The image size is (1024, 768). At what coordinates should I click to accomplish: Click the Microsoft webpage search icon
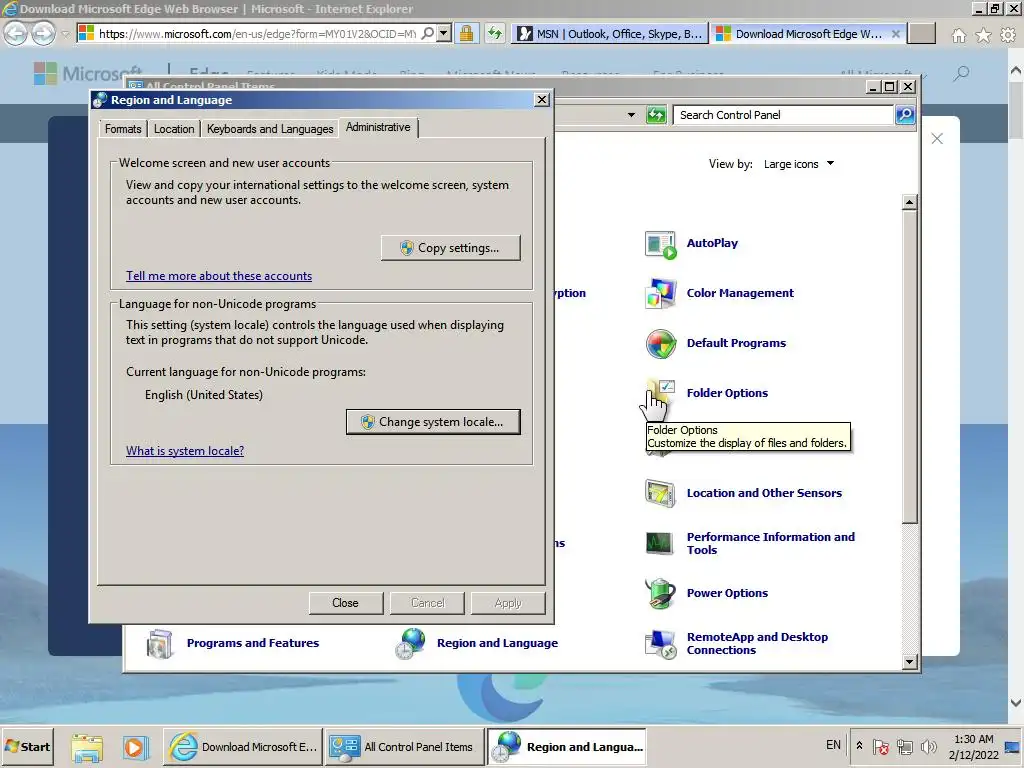[x=961, y=74]
